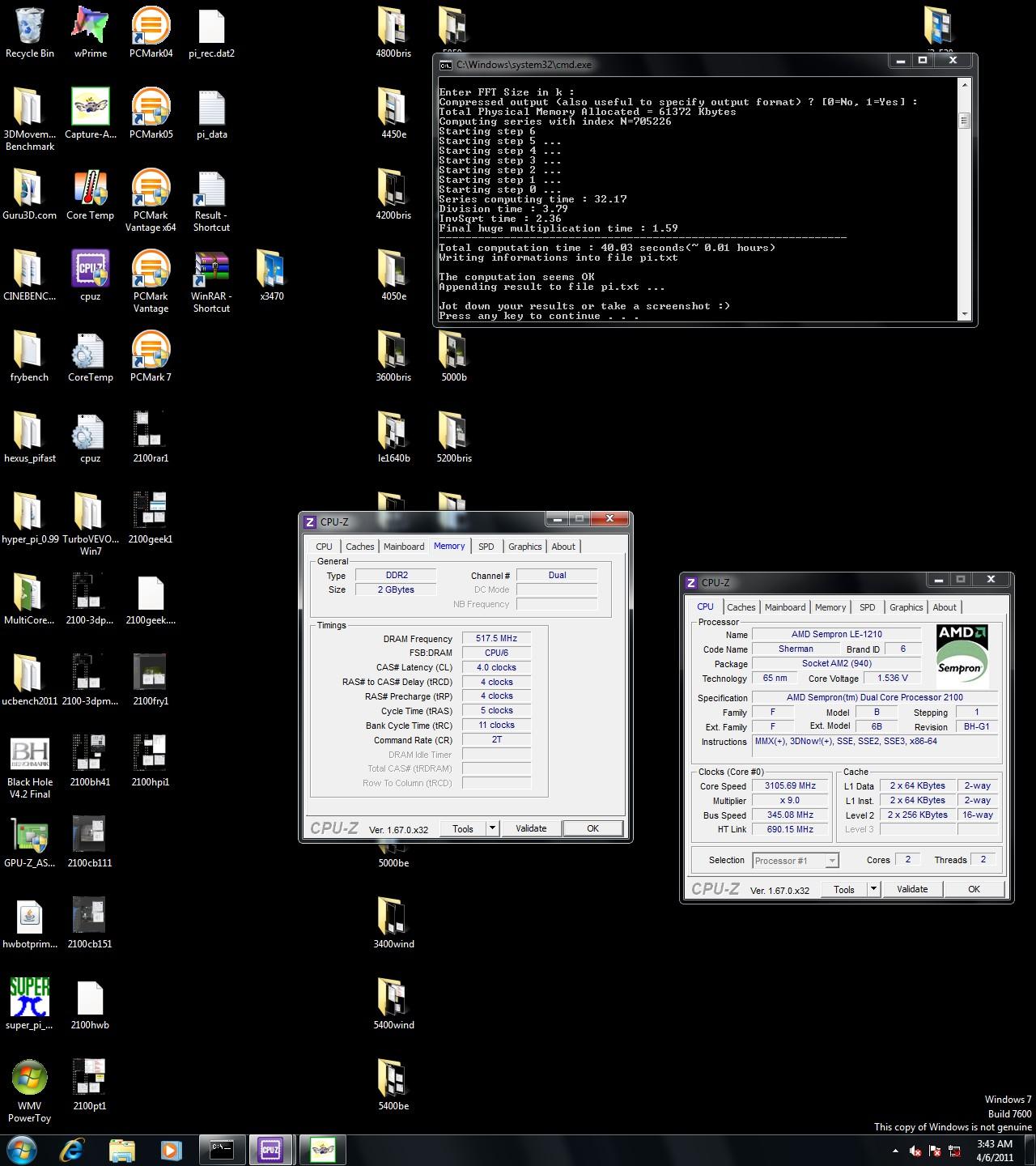Image resolution: width=1036 pixels, height=1166 pixels.
Task: Select the 2100hwb file icon
Action: [90, 1004]
